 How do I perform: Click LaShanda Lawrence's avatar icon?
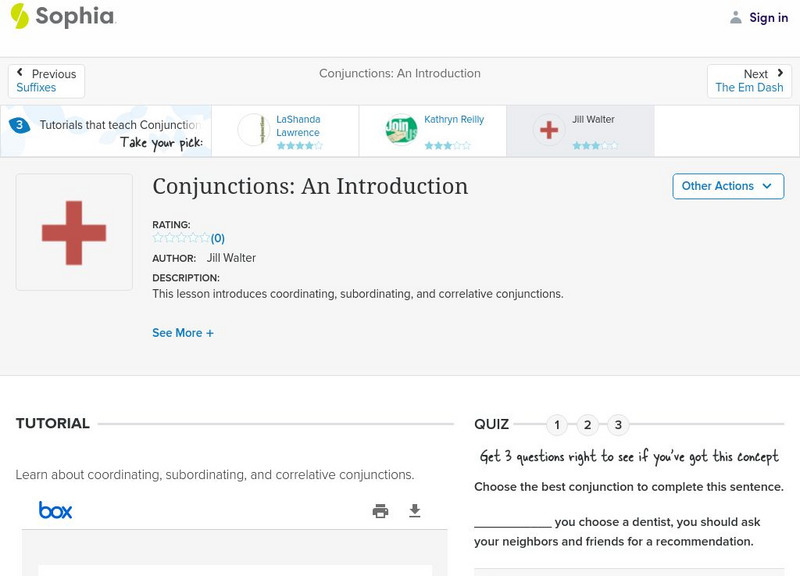click(253, 130)
